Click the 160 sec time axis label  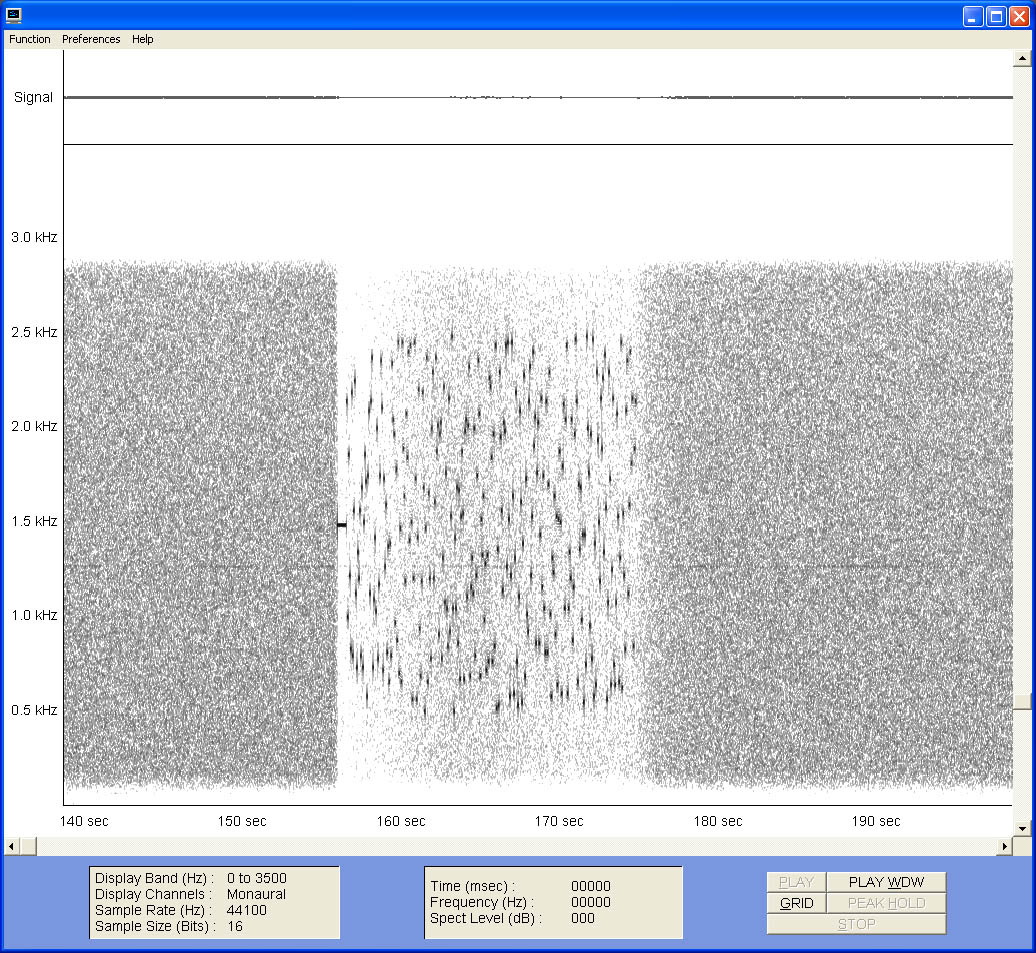[401, 821]
